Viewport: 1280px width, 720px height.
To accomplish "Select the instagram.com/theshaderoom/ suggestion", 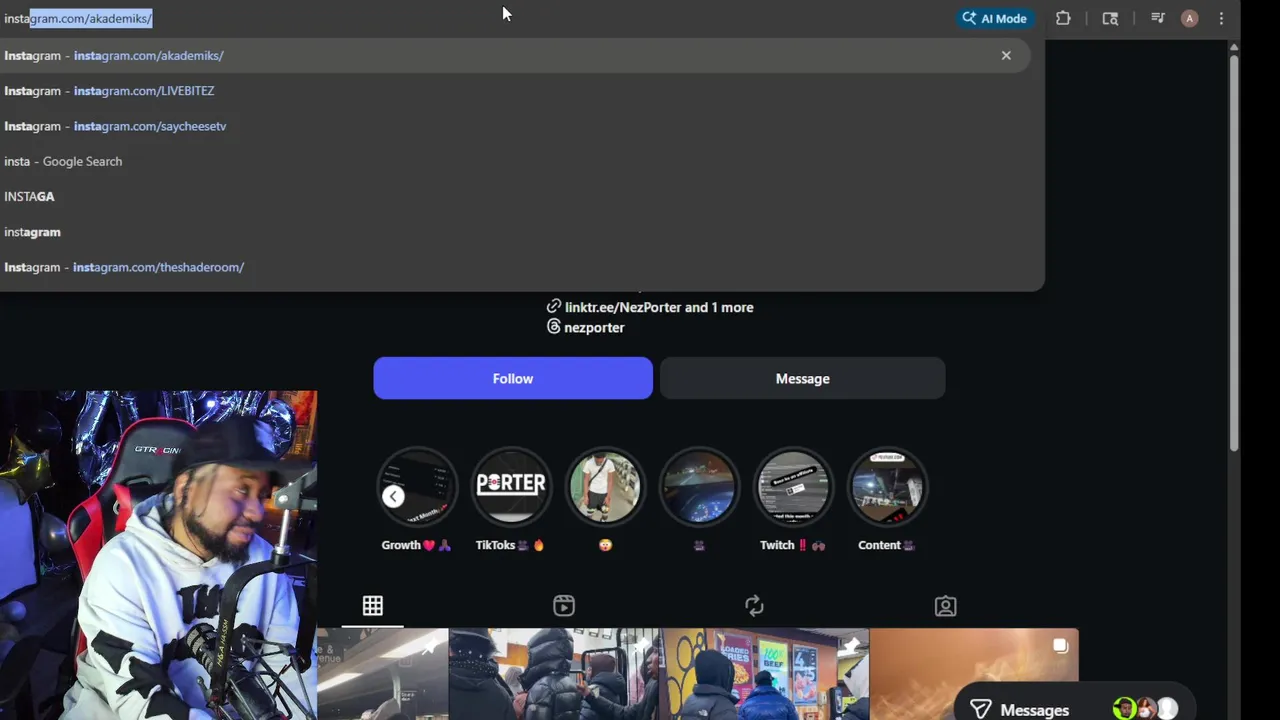I will [x=514, y=267].
